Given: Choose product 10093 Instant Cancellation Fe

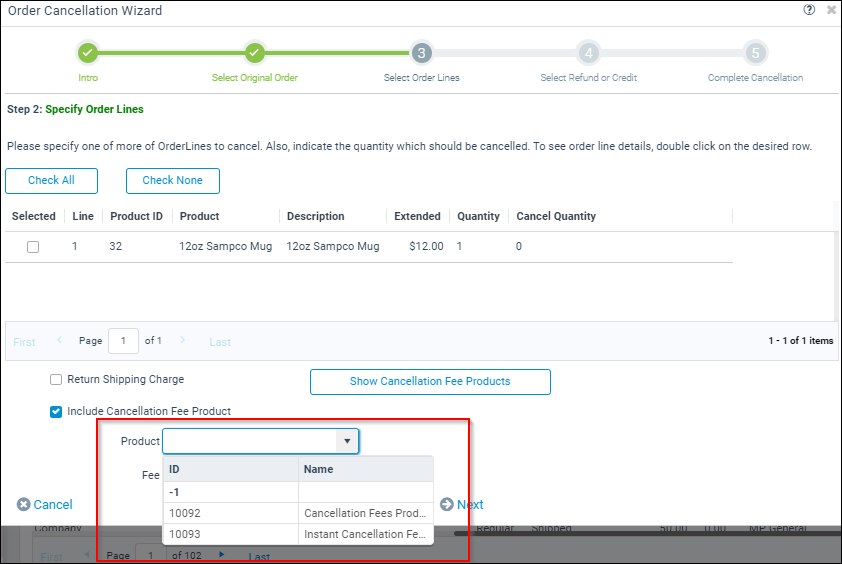Looking at the screenshot, I should pyautogui.click(x=298, y=534).
